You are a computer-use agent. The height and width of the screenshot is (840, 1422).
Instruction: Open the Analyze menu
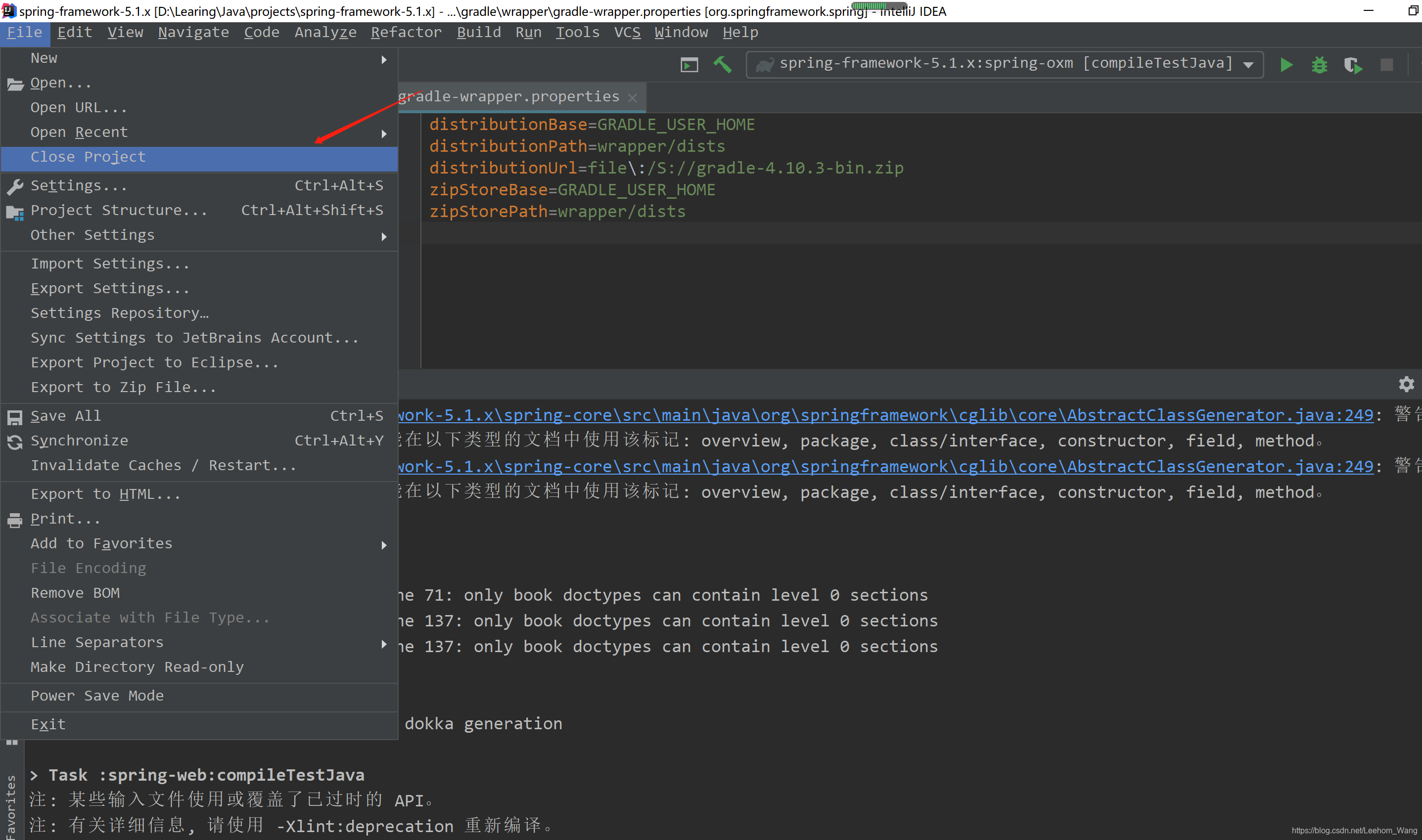pyautogui.click(x=325, y=33)
